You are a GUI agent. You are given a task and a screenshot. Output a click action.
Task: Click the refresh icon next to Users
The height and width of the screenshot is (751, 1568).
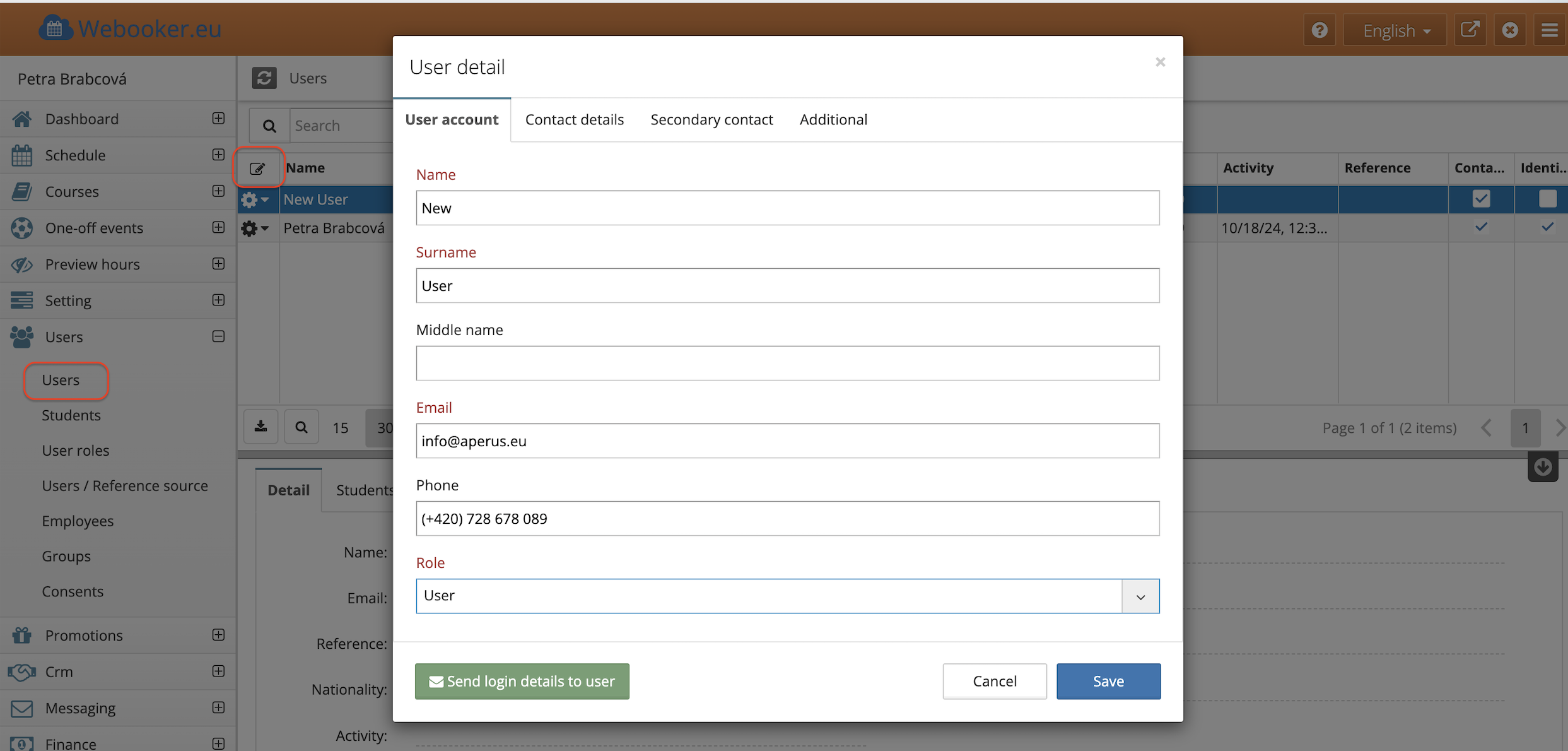point(264,78)
